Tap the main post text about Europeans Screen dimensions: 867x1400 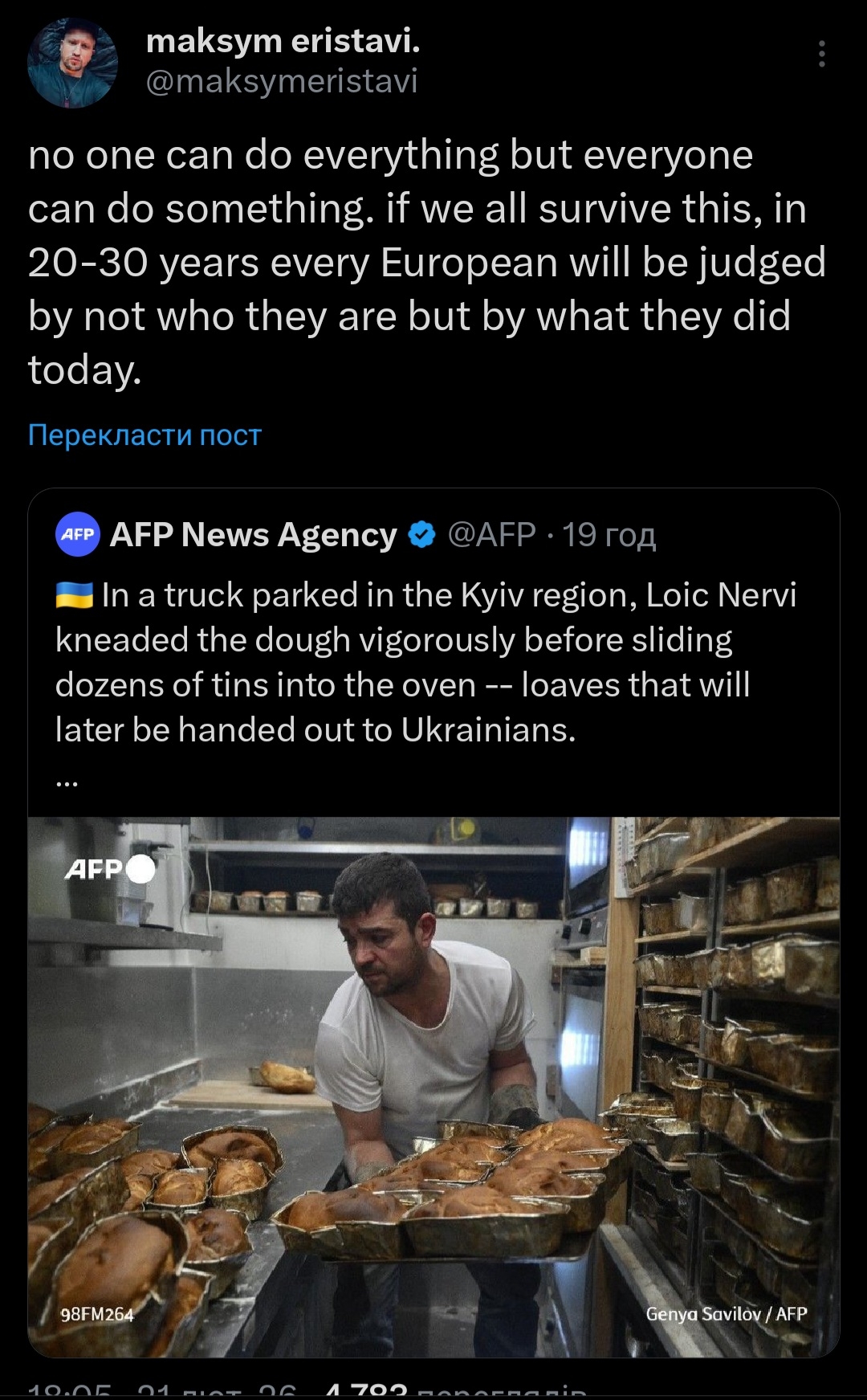pos(425,262)
